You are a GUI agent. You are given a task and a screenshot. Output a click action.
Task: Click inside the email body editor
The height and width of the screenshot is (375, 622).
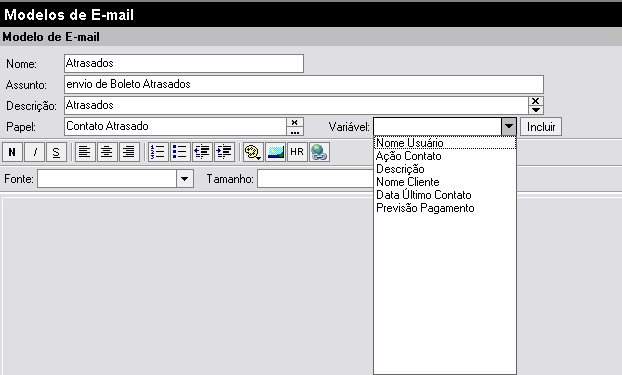point(188,286)
